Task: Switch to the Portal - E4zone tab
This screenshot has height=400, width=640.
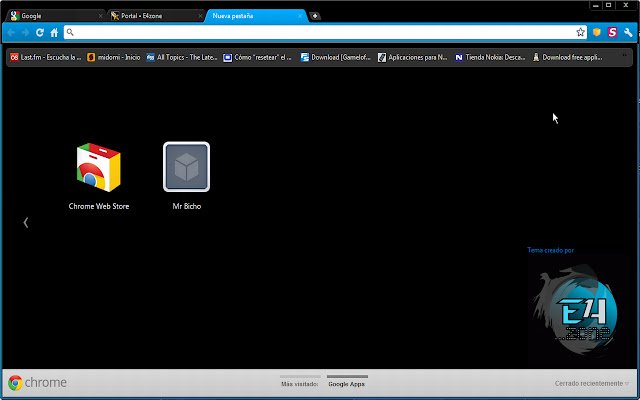Action: click(155, 16)
